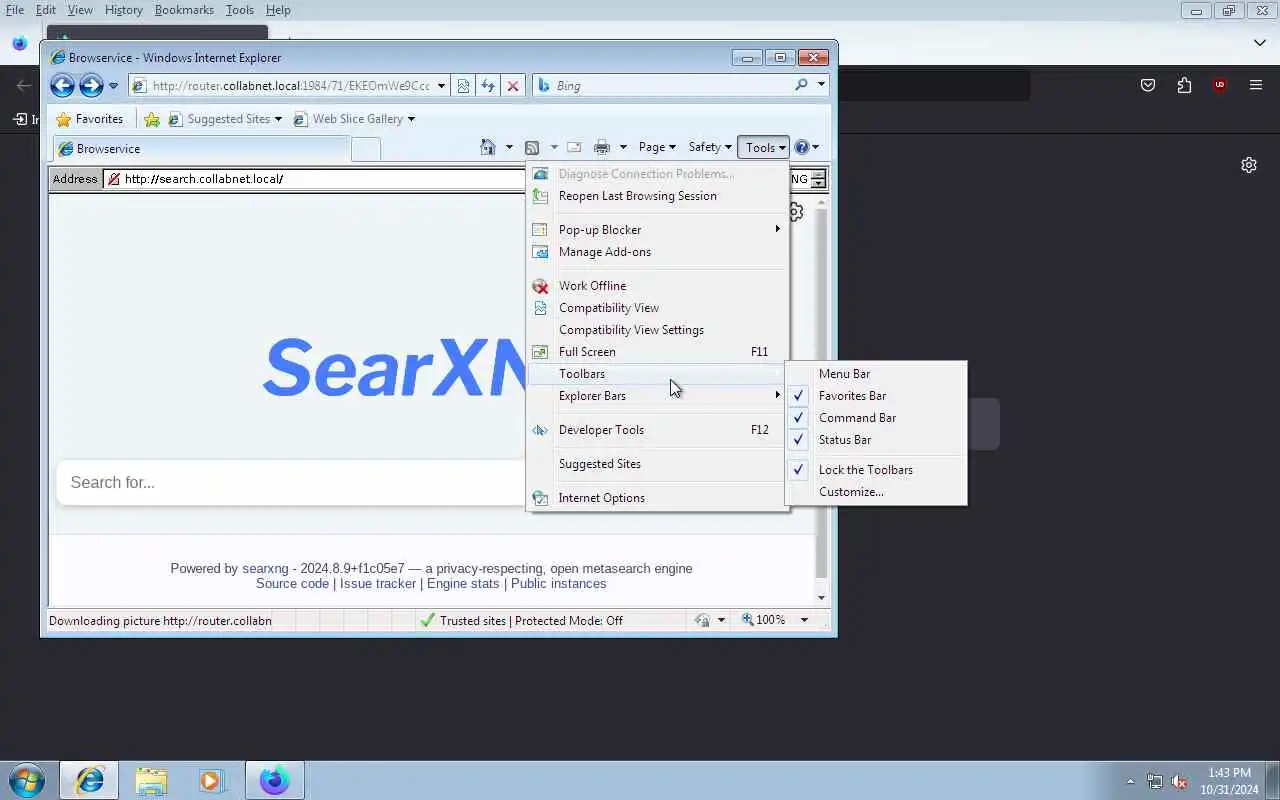Open Firefox Bookmarks menu
This screenshot has height=800, width=1280.
pos(184,10)
